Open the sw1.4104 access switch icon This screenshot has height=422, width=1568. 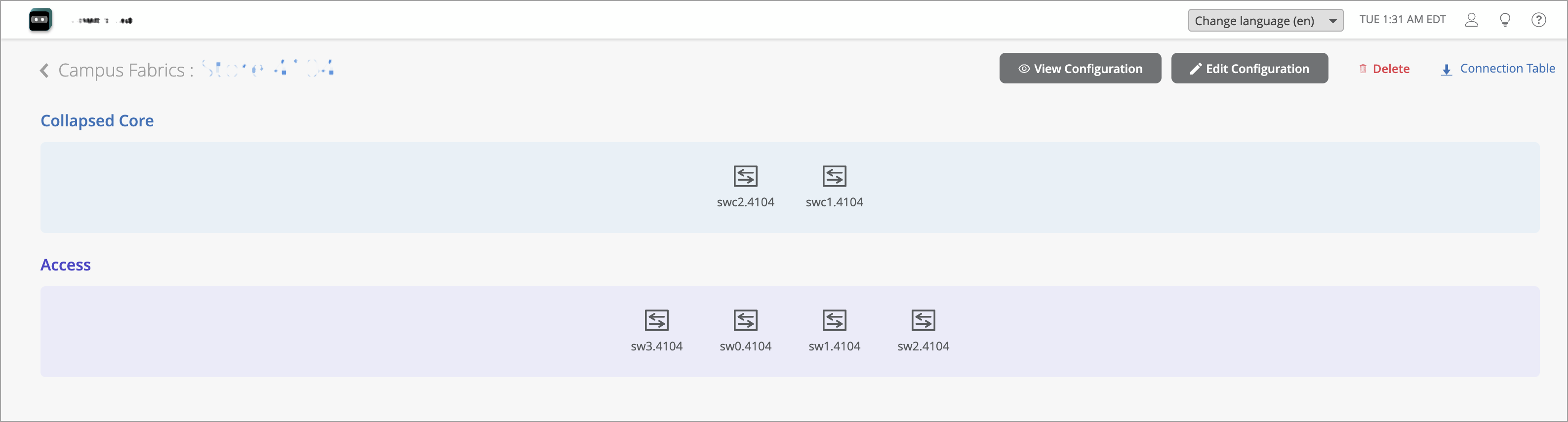click(834, 320)
